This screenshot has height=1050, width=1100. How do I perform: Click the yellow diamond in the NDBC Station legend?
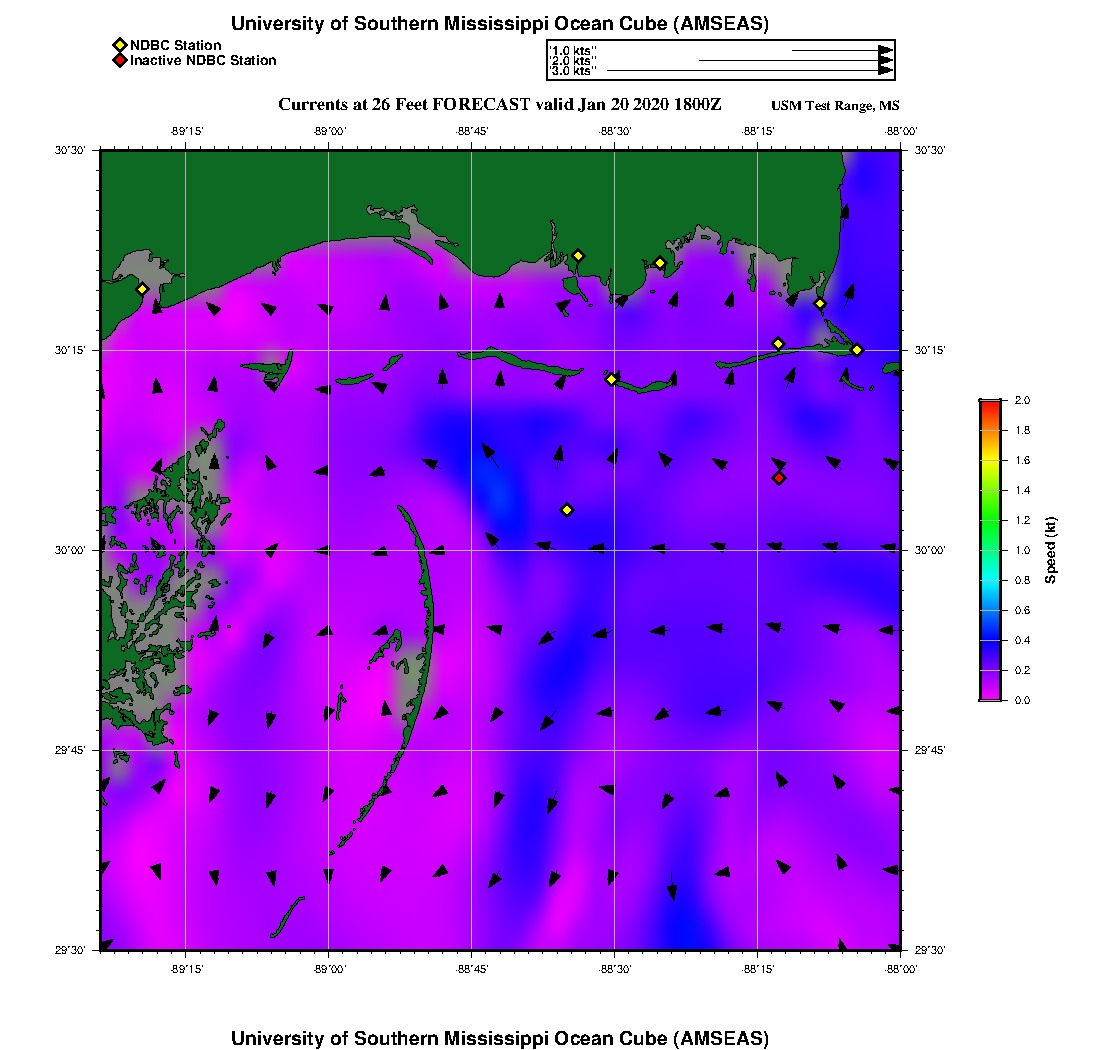tap(119, 45)
